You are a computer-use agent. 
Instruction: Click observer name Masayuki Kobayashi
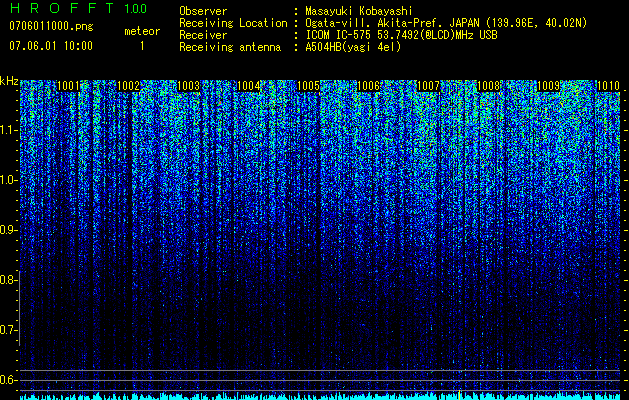(x=359, y=11)
